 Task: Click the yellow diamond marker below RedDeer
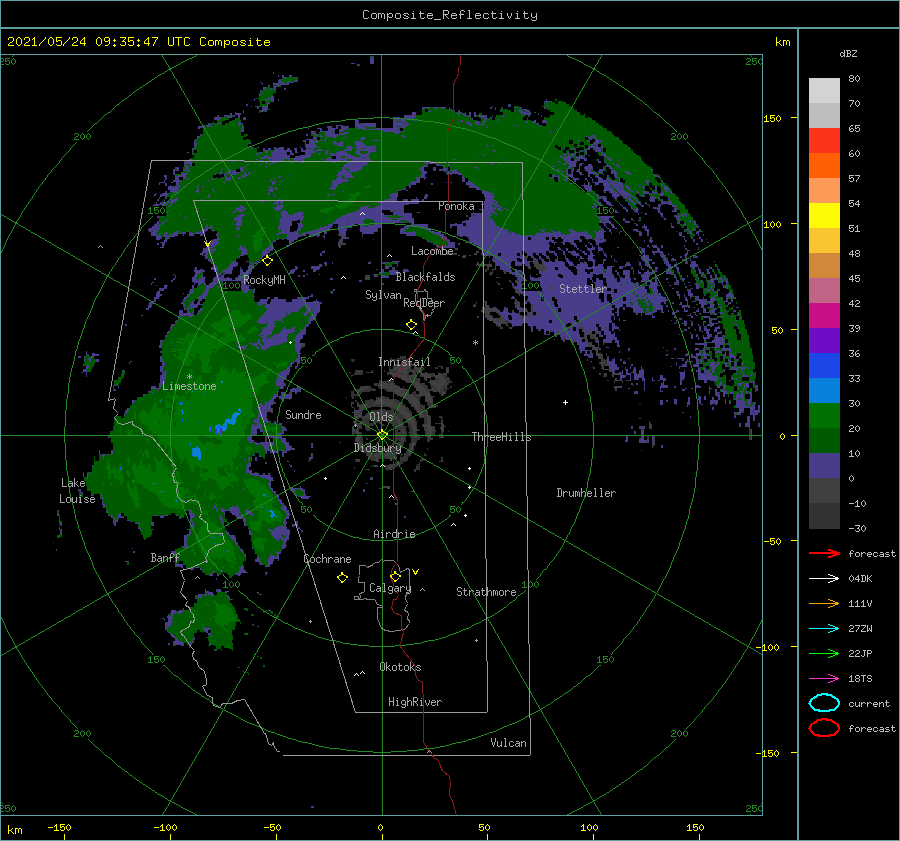tap(411, 325)
